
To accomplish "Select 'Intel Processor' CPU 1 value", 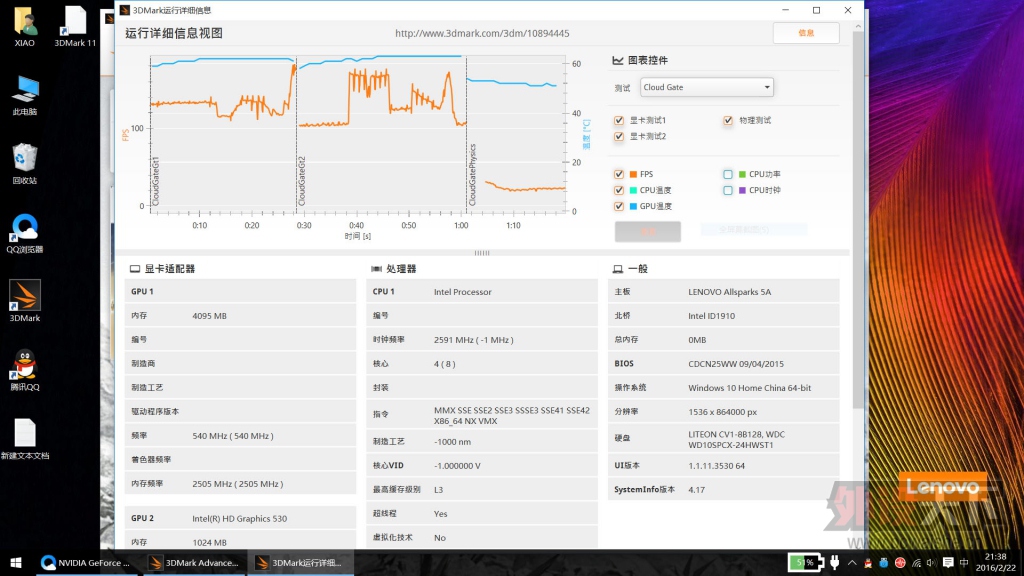I will pyautogui.click(x=462, y=292).
